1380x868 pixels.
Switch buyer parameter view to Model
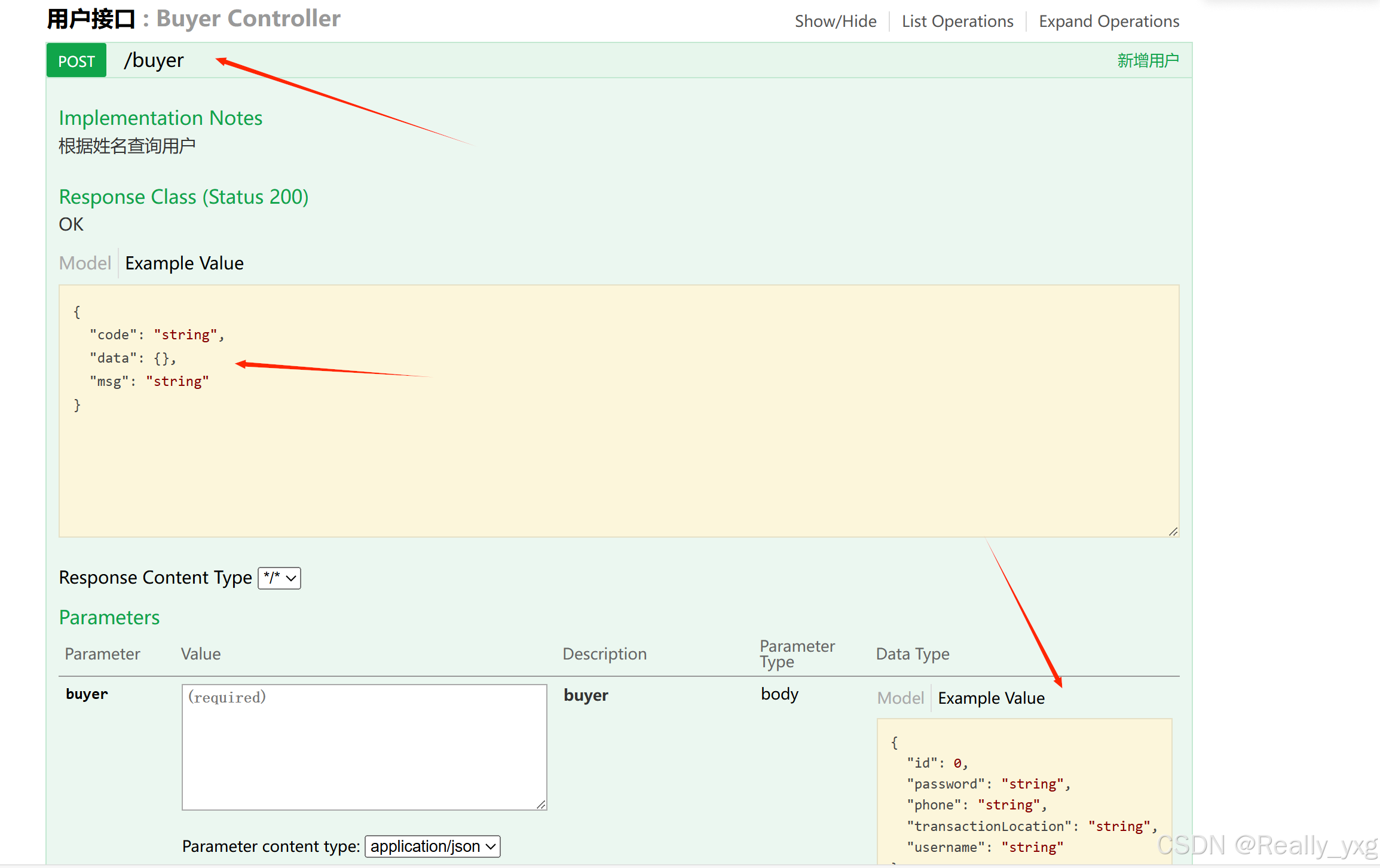point(900,697)
